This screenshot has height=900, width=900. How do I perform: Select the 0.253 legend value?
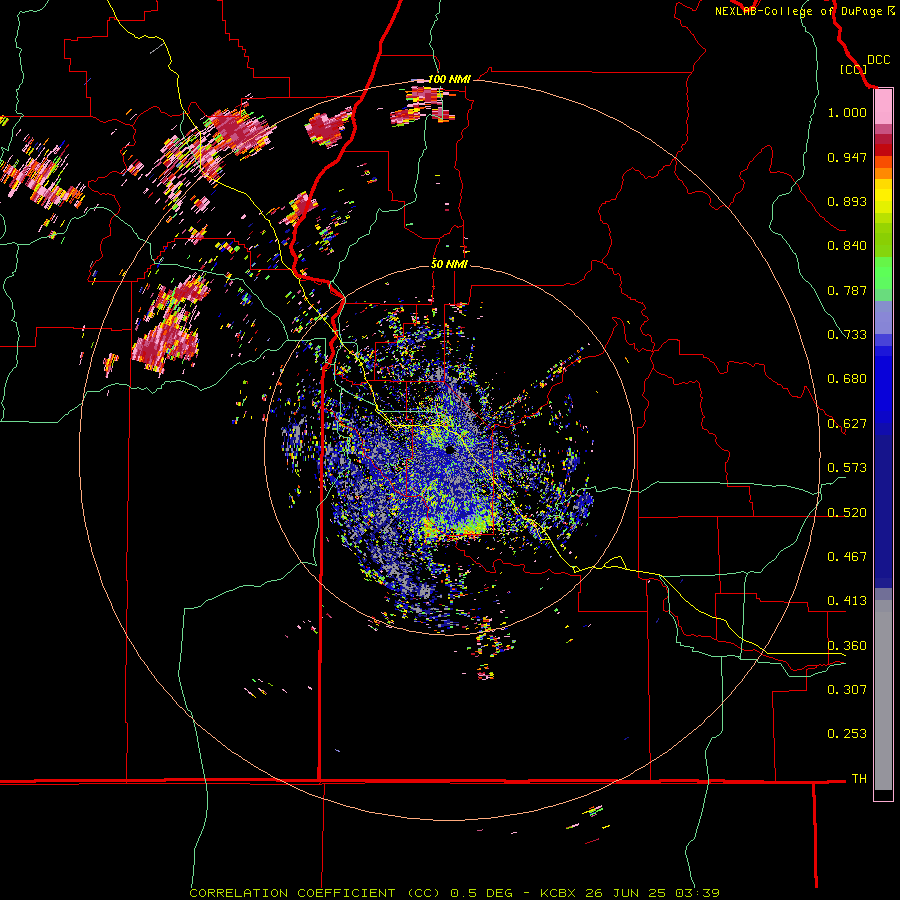[847, 734]
